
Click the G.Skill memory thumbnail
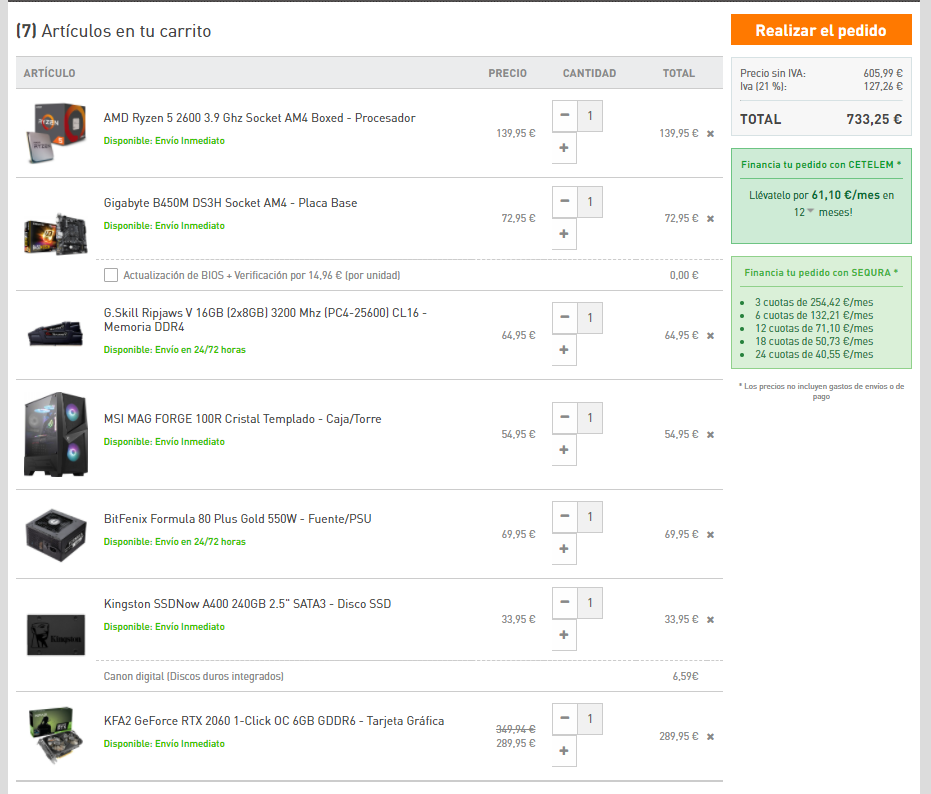[55, 333]
